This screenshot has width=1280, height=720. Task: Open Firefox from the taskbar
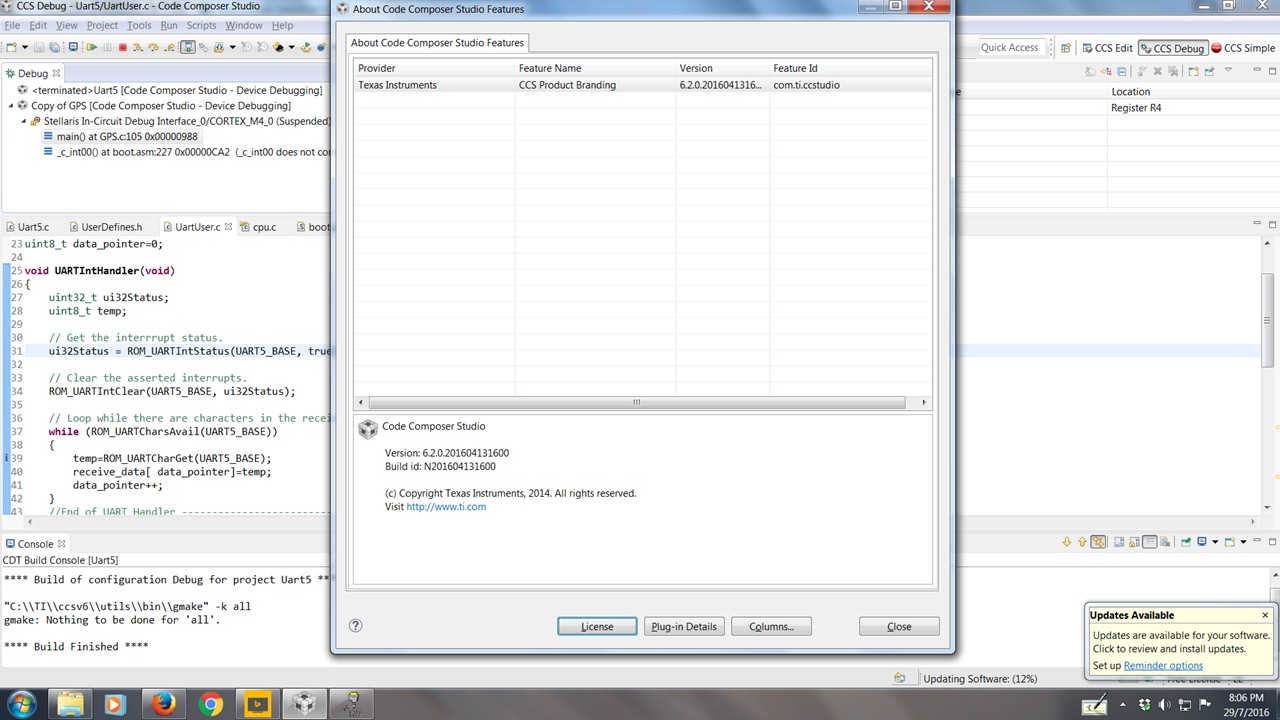[x=164, y=704]
